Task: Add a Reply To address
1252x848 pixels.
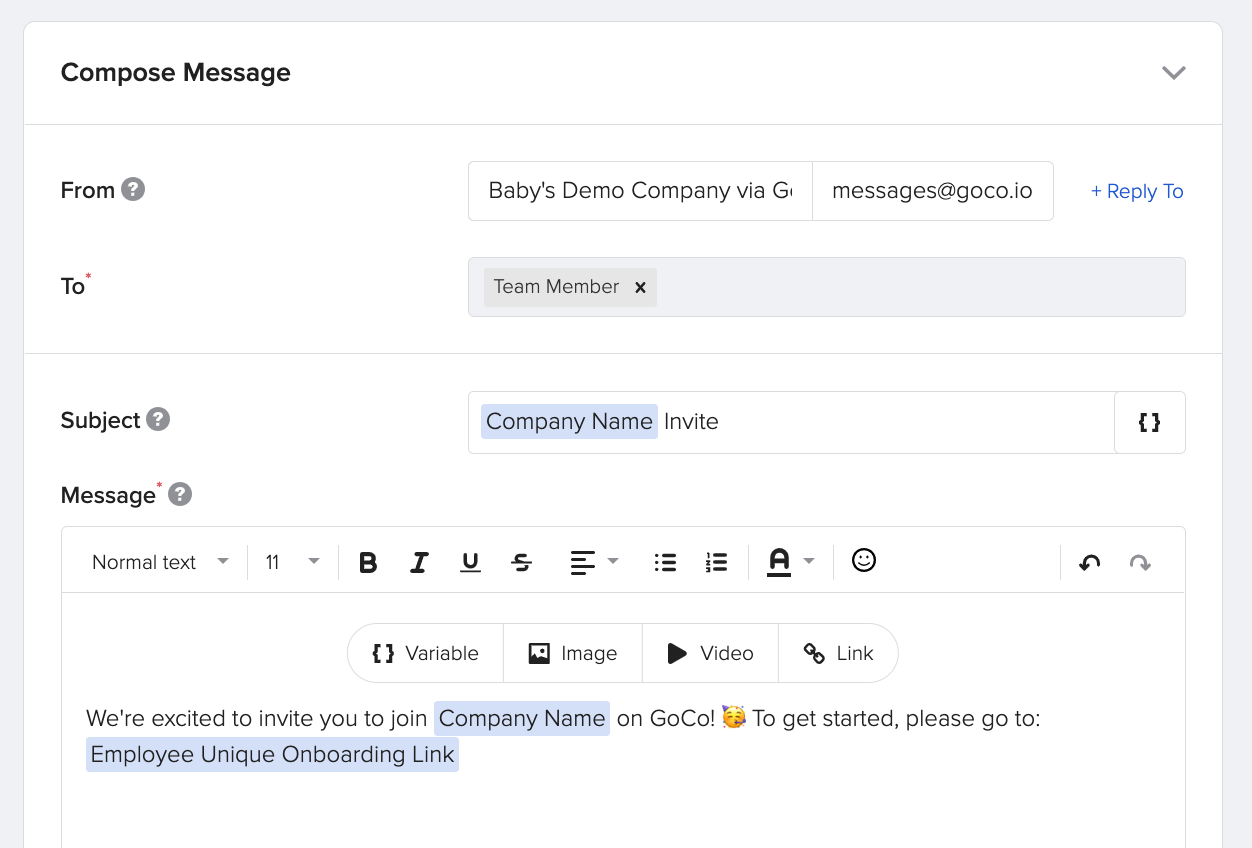Action: pos(1136,190)
